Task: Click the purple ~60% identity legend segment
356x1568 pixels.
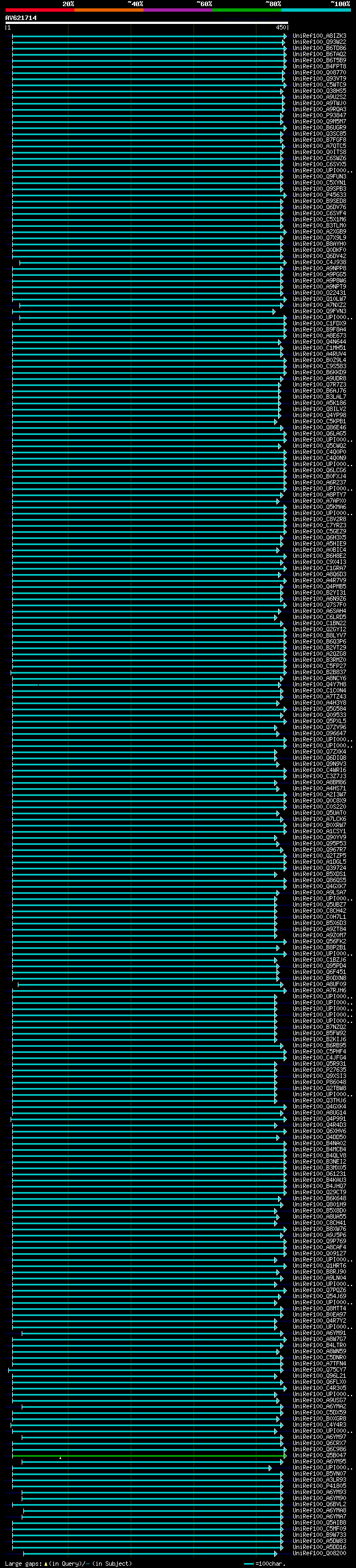Action: pyautogui.click(x=179, y=10)
